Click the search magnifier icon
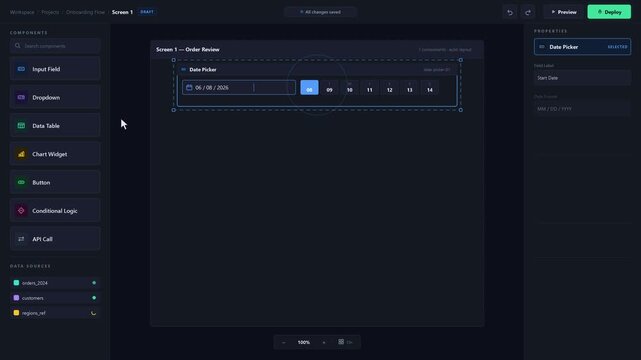 click(18, 46)
